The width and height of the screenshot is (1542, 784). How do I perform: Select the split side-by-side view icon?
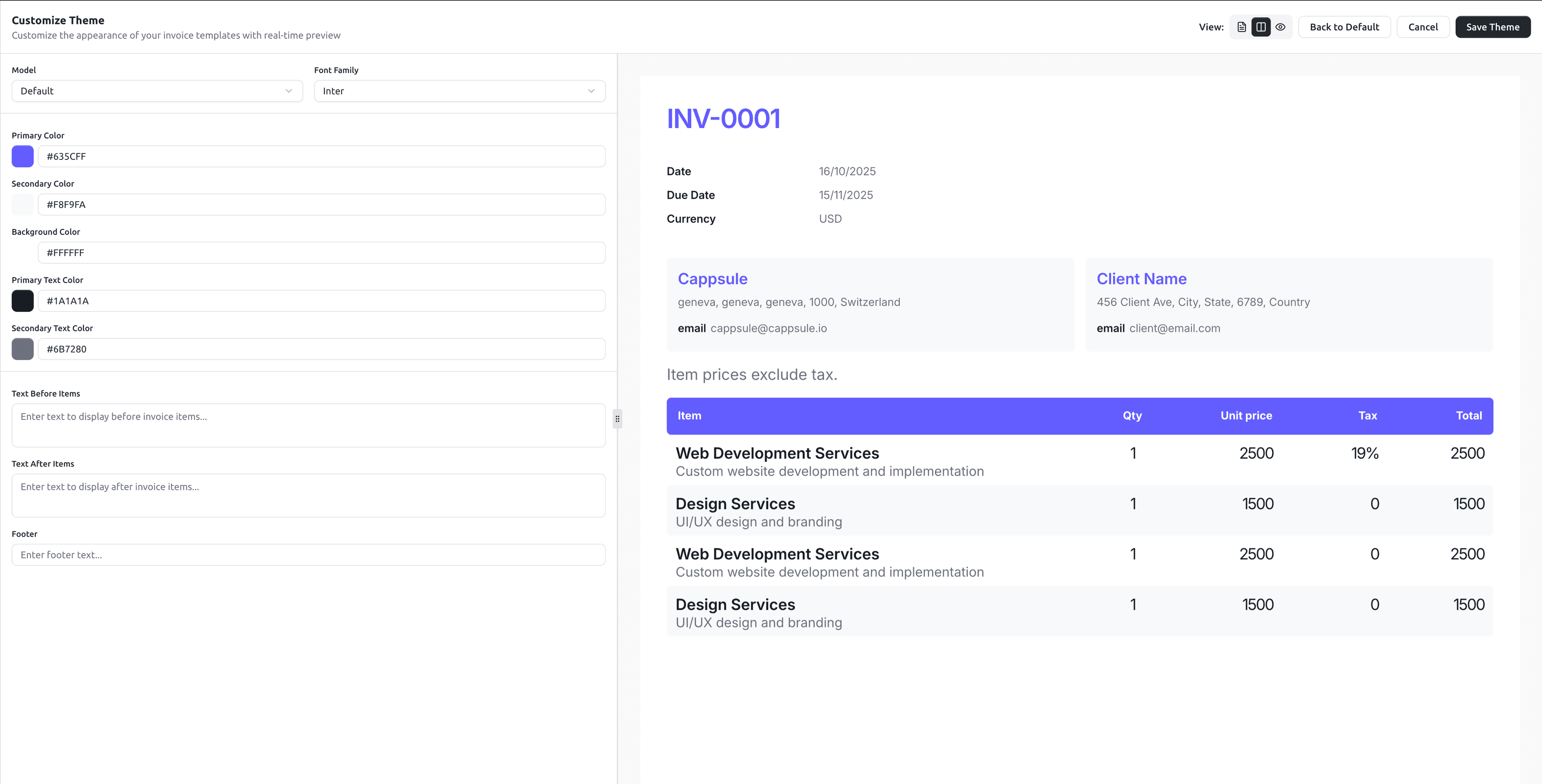1261,27
